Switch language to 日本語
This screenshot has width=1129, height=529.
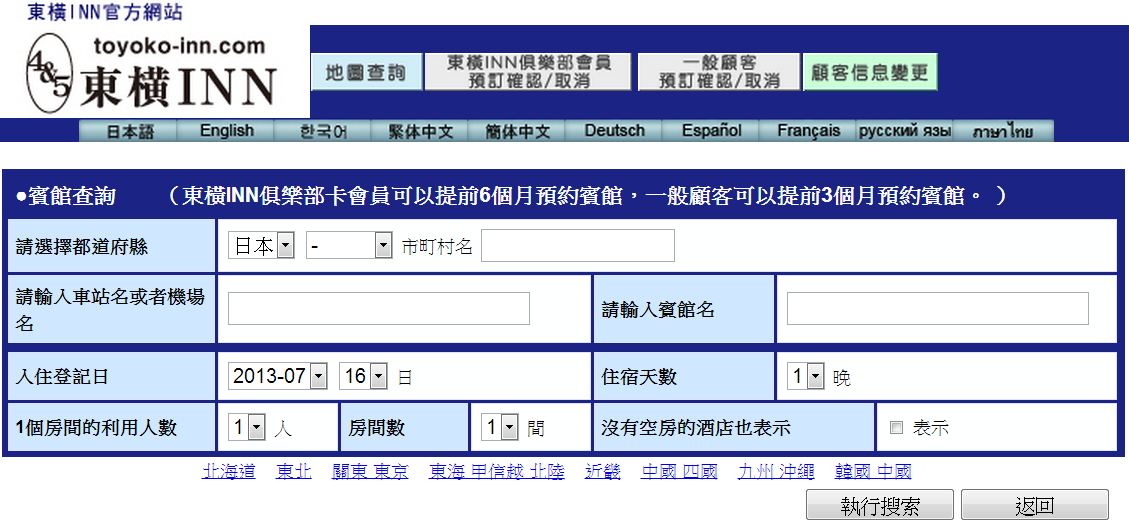[130, 131]
